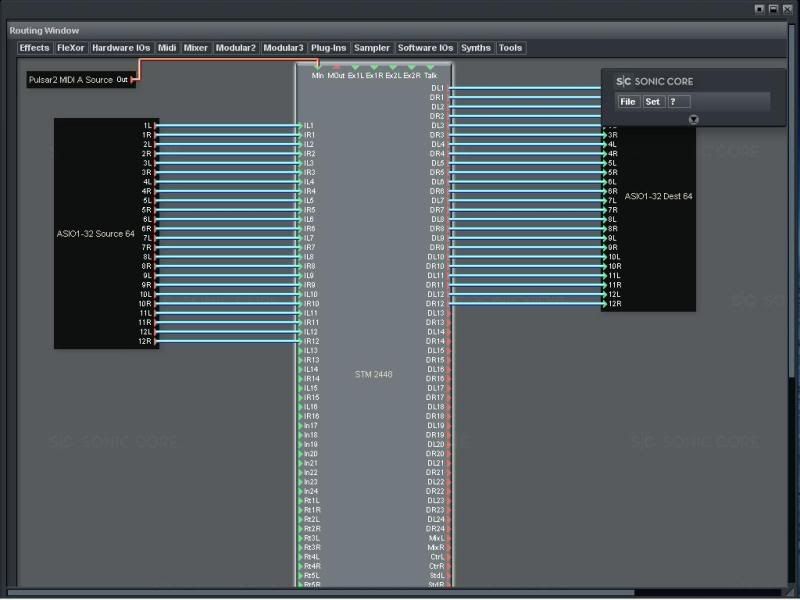Click the DL24 output pin on STM 2448
Screen dimensions: 800x600
448,519
